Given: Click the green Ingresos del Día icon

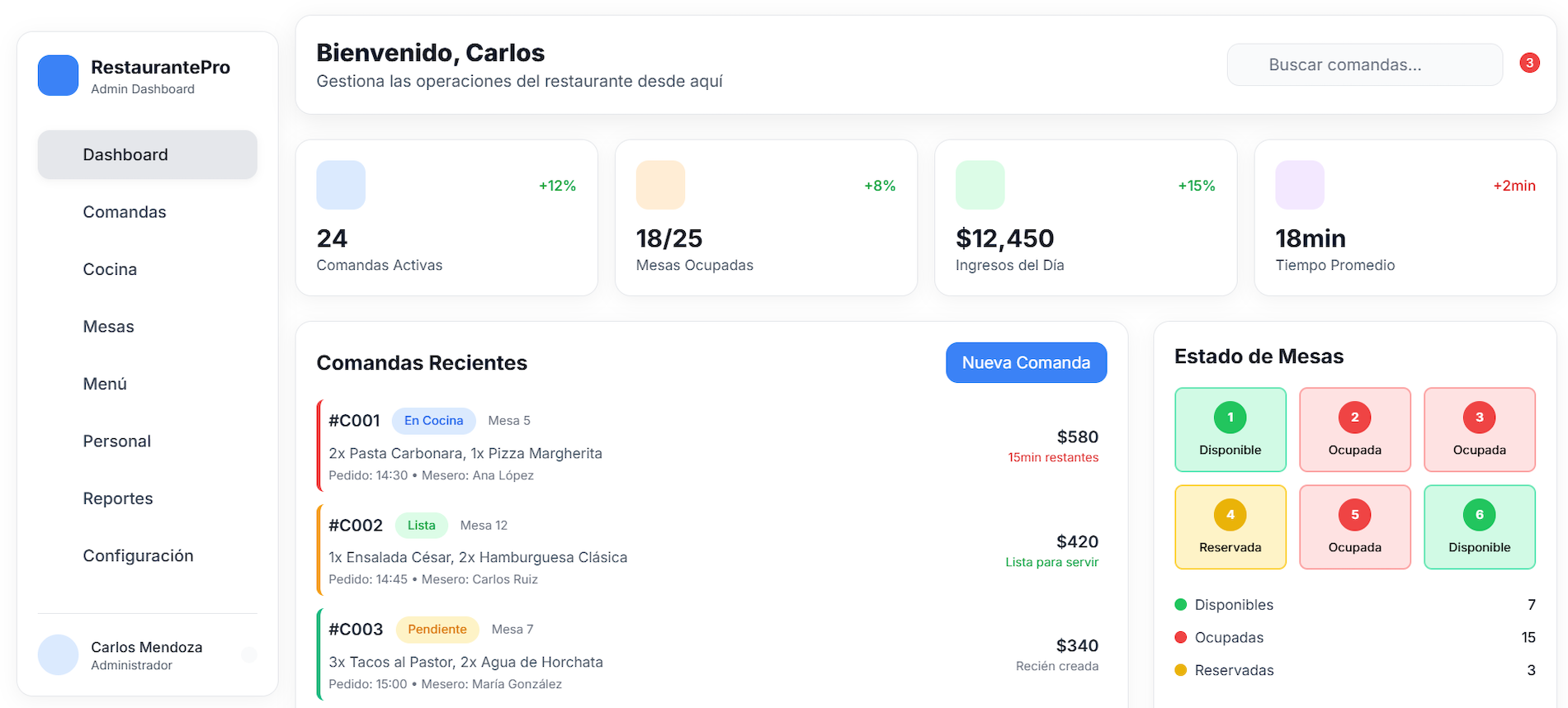Looking at the screenshot, I should (980, 185).
